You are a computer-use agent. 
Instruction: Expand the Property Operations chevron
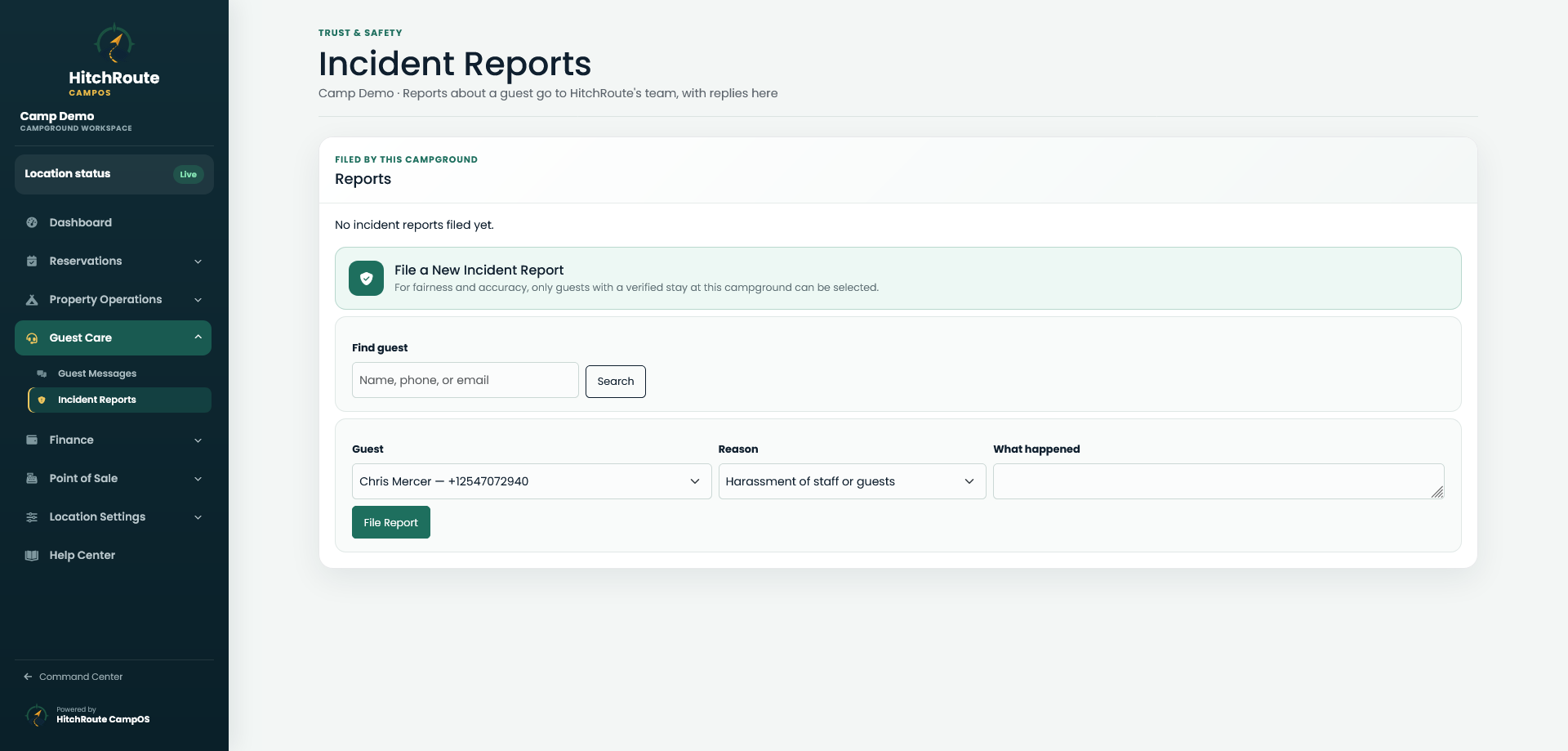point(198,300)
